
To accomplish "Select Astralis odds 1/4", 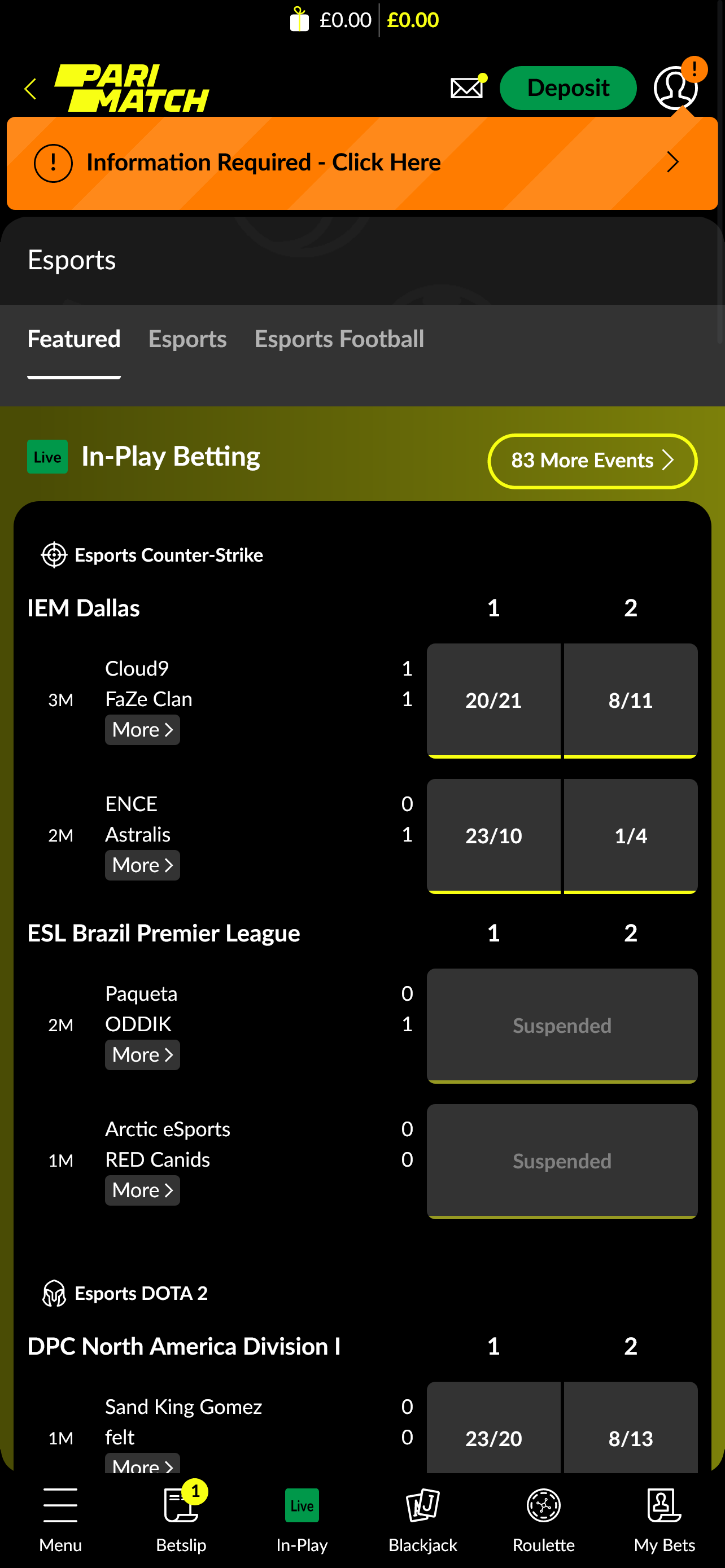I will (x=630, y=836).
